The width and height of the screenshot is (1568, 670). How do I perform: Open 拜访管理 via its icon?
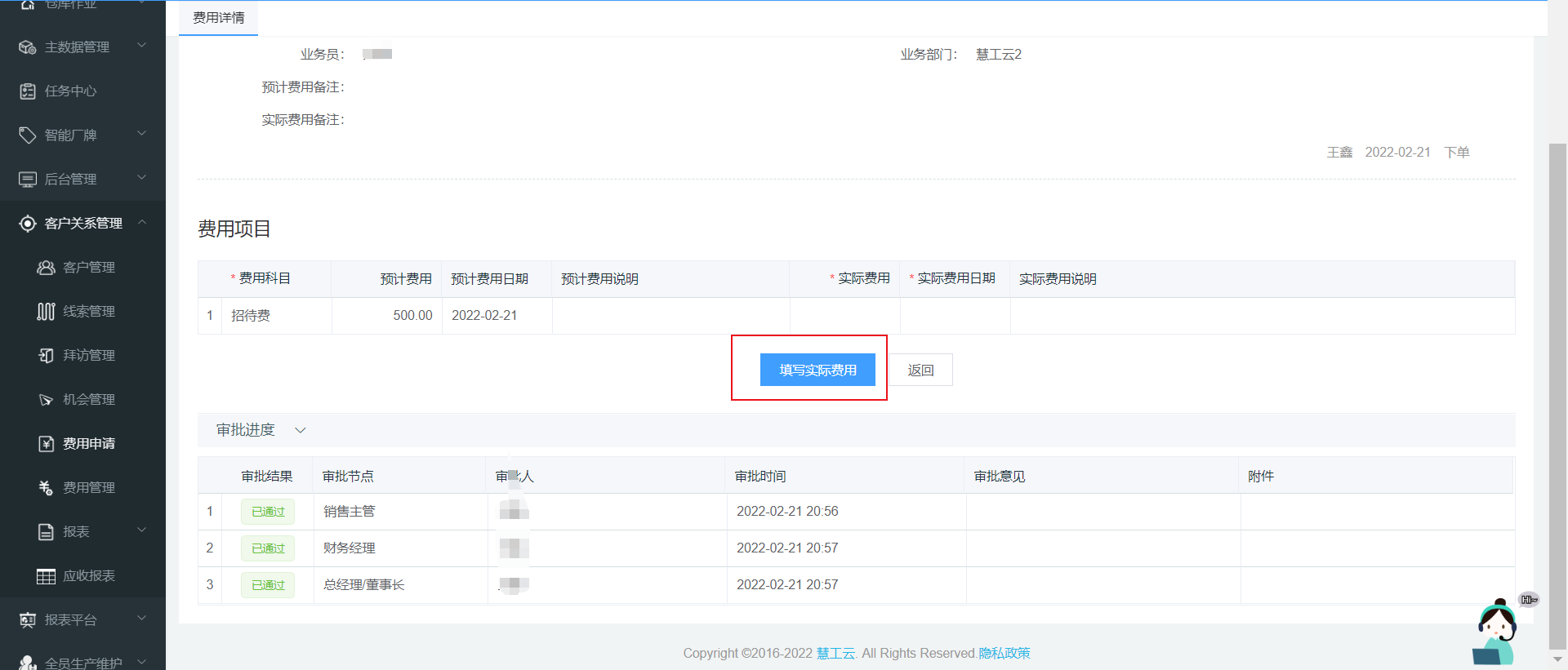[46, 356]
